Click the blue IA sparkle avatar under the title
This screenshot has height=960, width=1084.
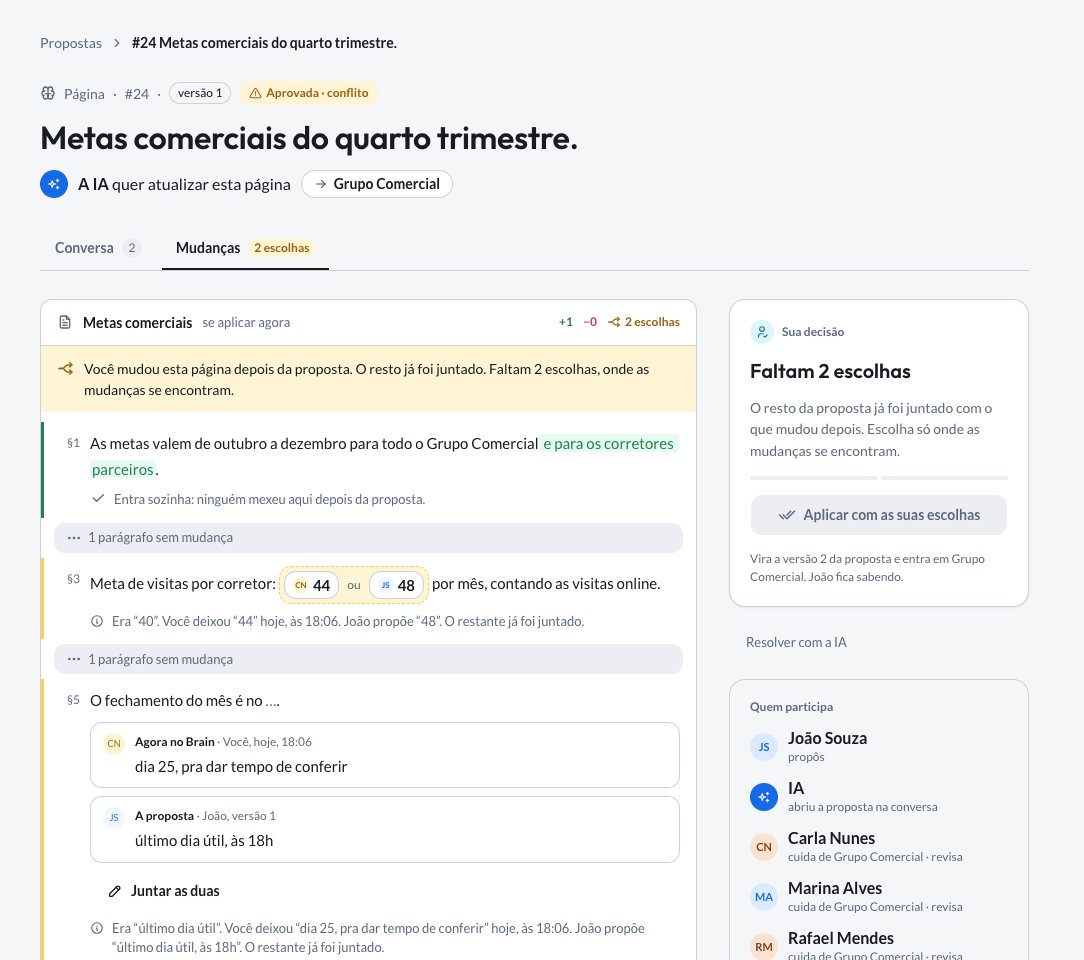pyautogui.click(x=54, y=184)
